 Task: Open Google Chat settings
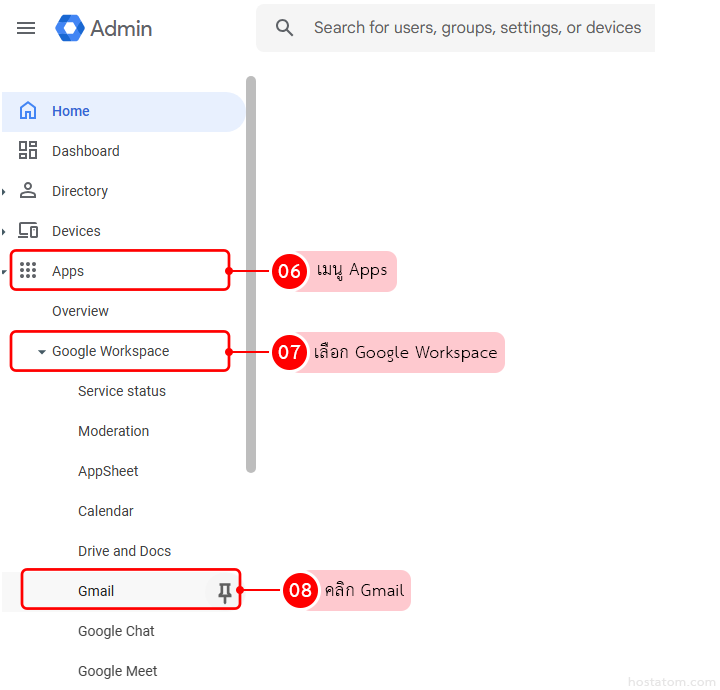coord(116,631)
